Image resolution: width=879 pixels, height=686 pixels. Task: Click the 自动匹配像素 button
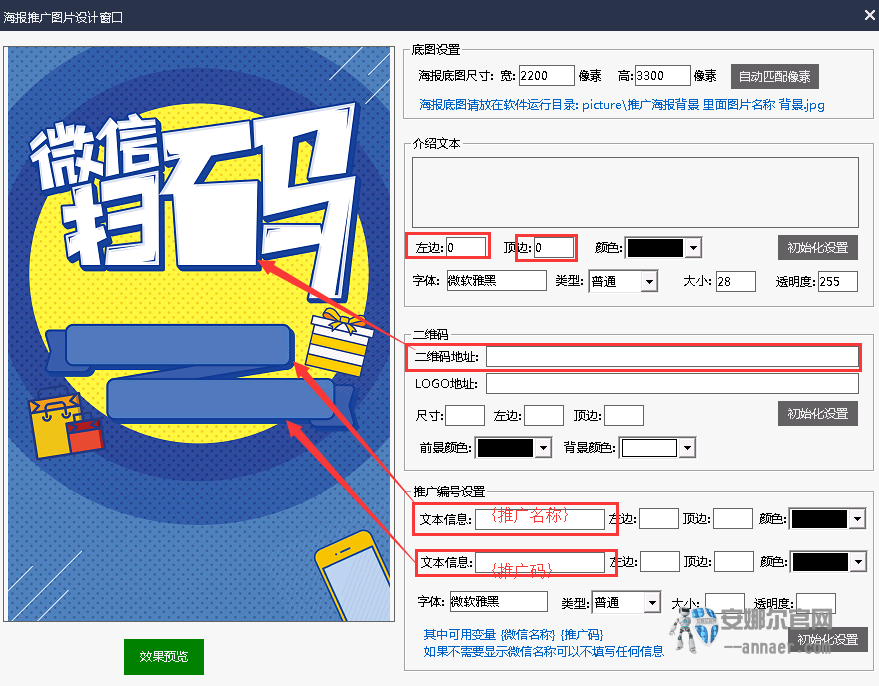click(x=774, y=76)
